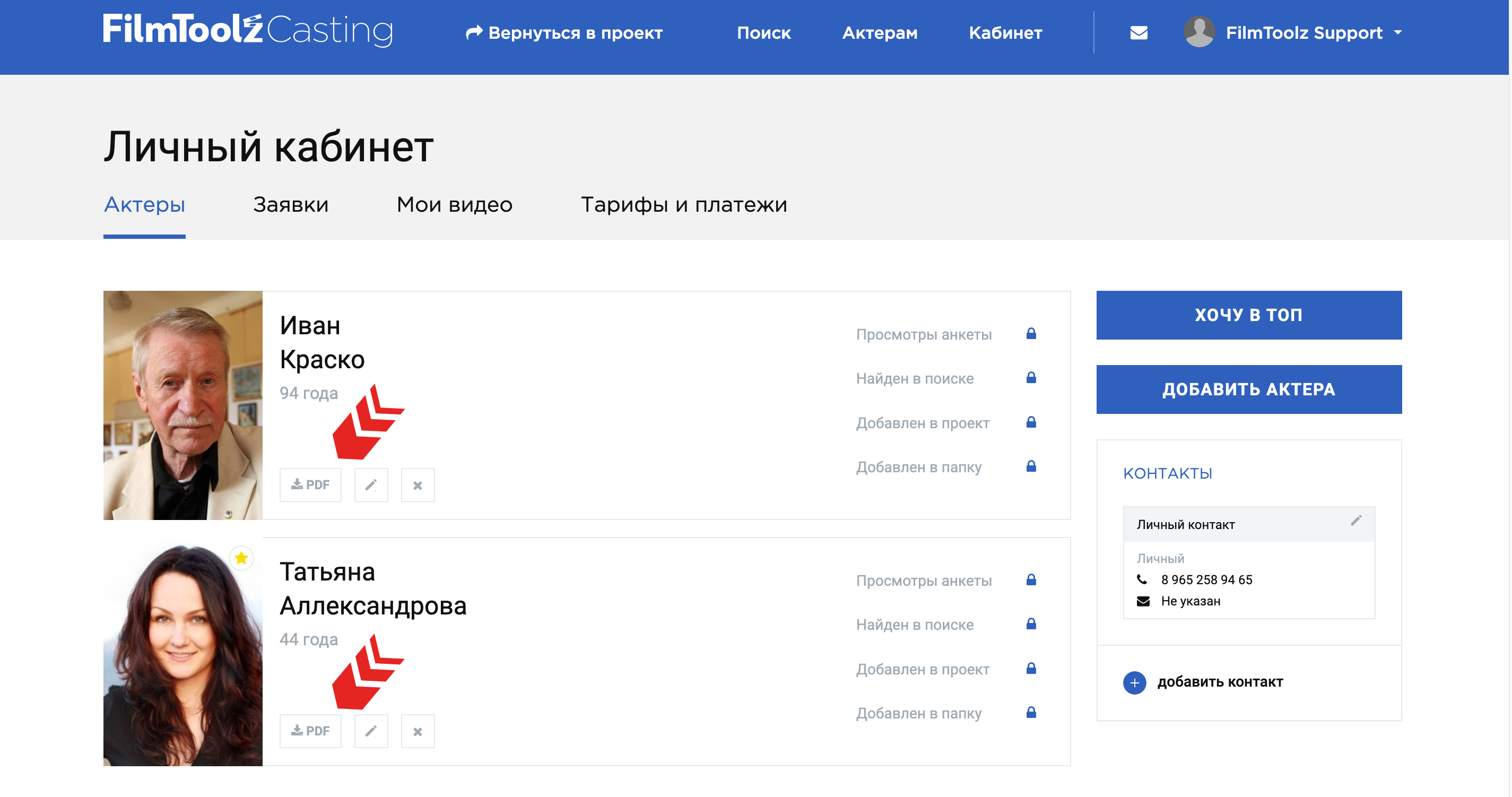
Task: Click the добавить контакт link
Action: point(1220,682)
